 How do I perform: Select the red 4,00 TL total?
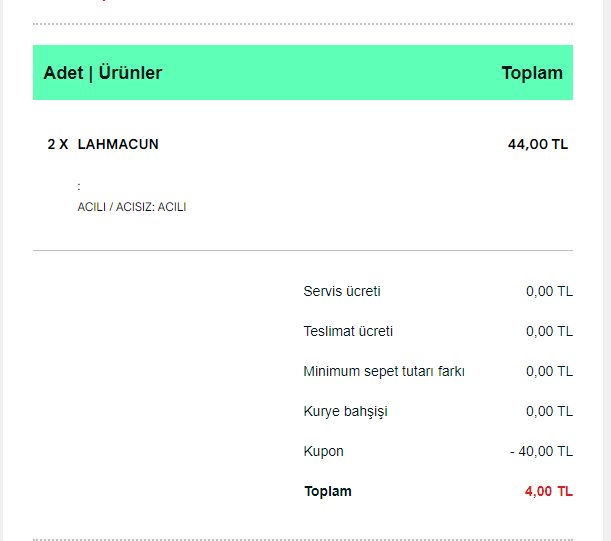(549, 491)
